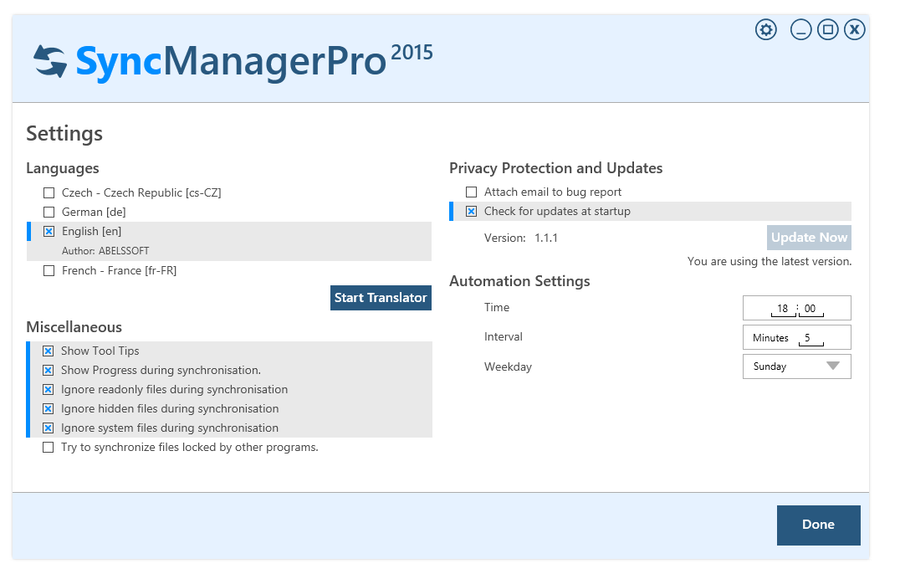Click the Time label under Automation Settings
This screenshot has width=900, height=579.
tap(496, 308)
